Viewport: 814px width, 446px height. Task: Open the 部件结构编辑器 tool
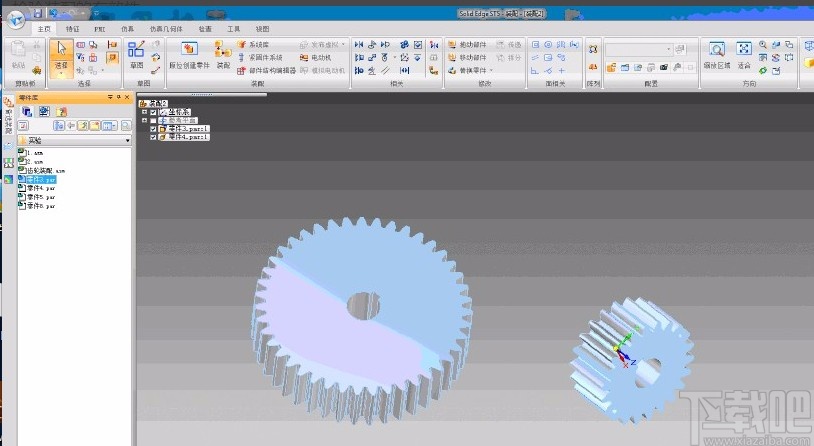[266, 70]
